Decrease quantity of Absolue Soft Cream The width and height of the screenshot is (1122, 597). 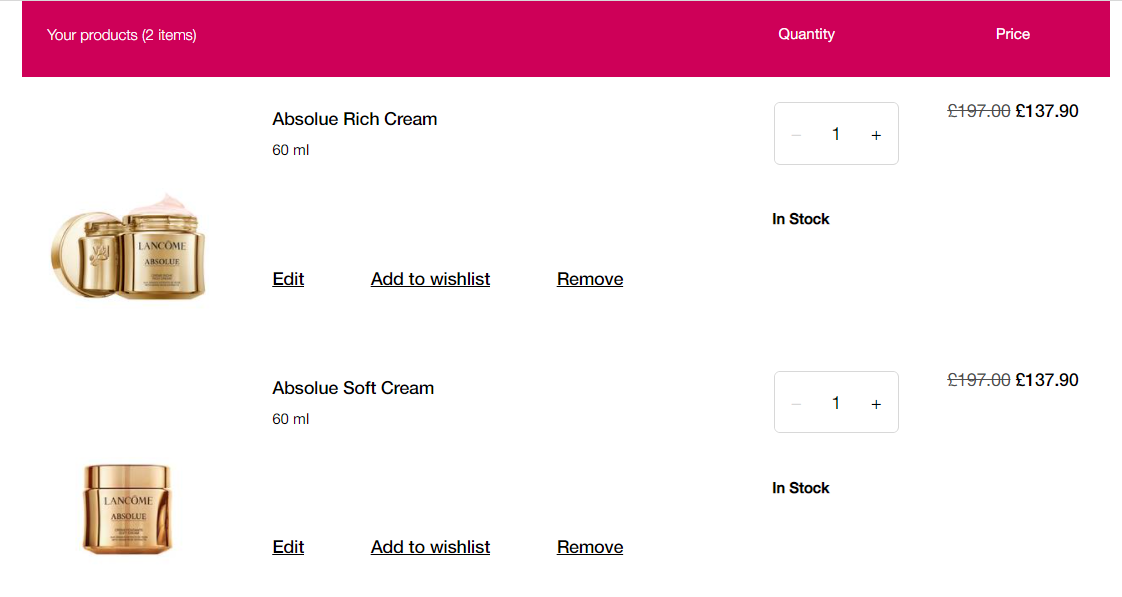796,404
